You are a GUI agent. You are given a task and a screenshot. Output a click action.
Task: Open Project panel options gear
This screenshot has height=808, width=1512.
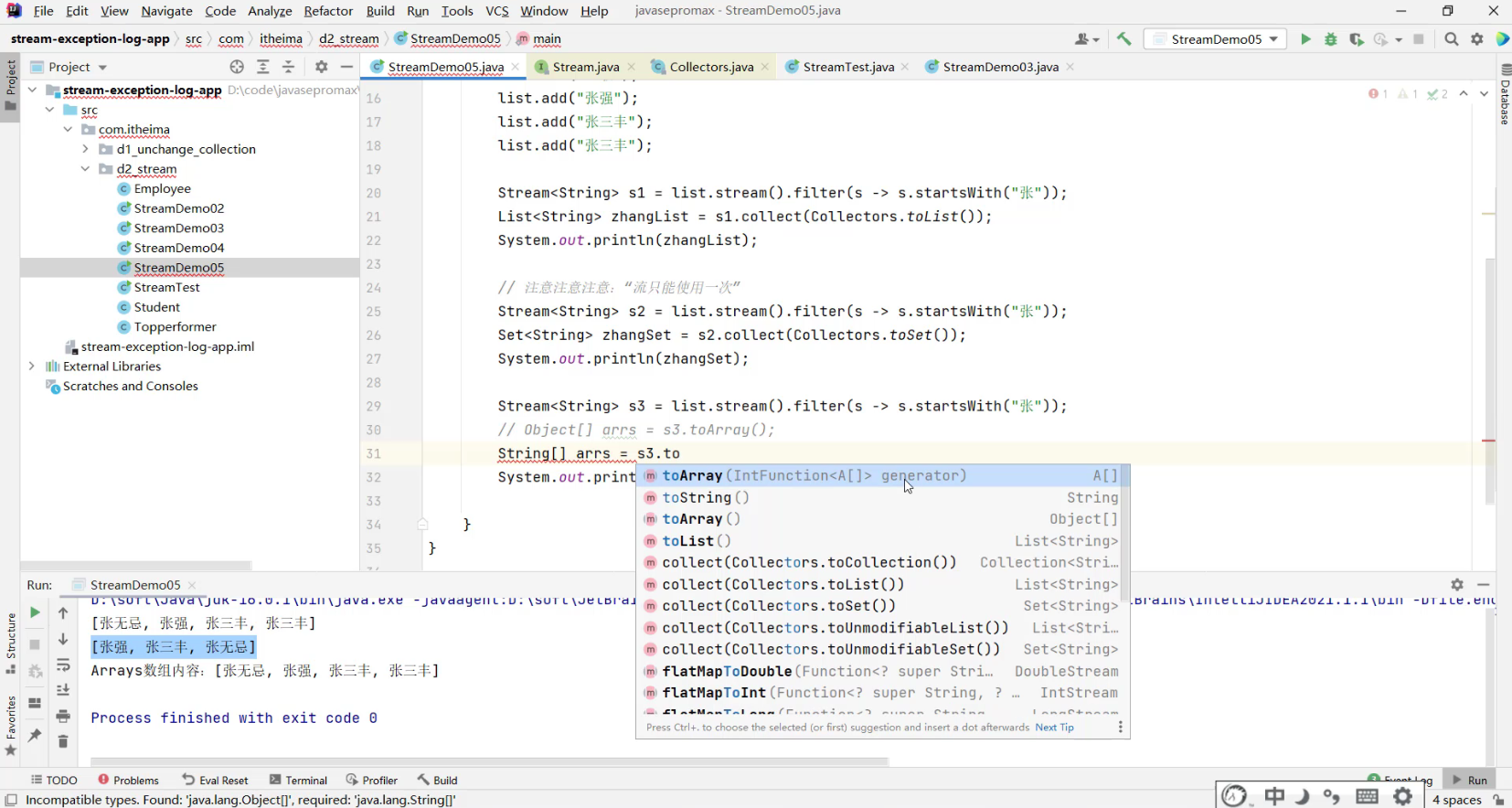[x=321, y=67]
